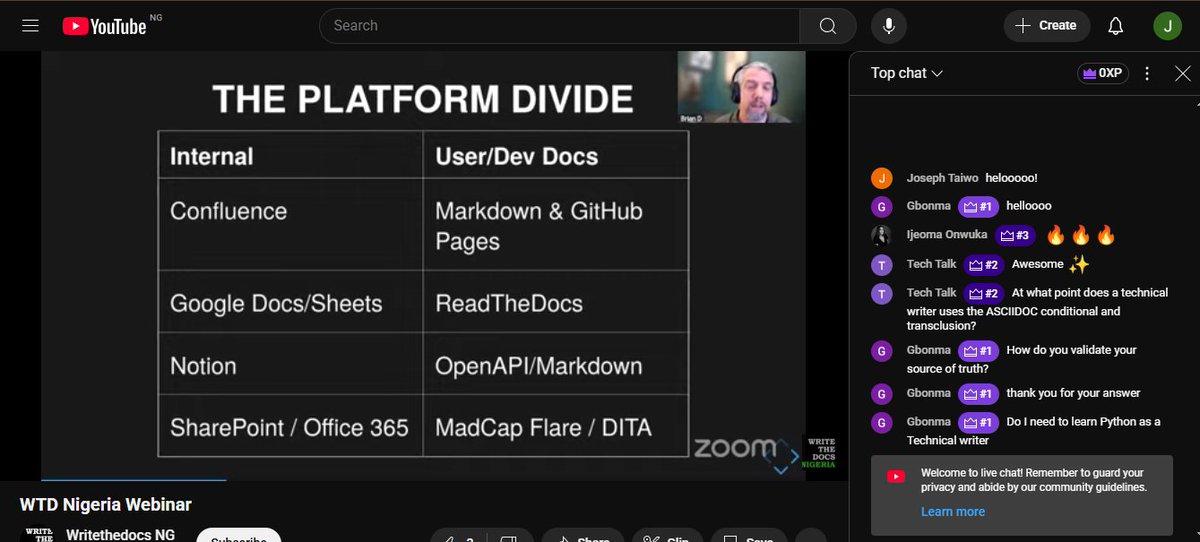The height and width of the screenshot is (542, 1200).
Task: Click the video player slide area
Action: [423, 265]
